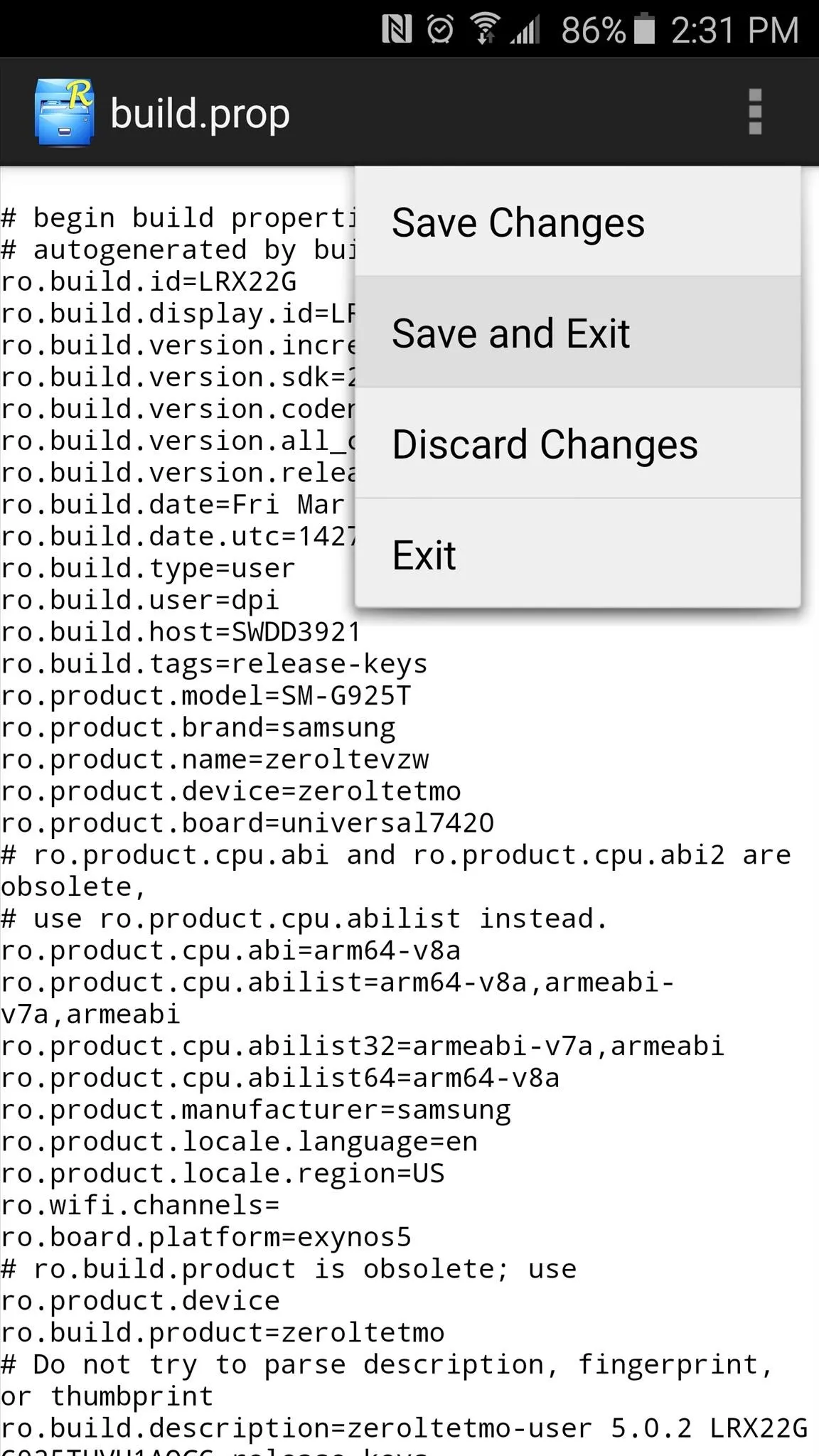The height and width of the screenshot is (1456, 819).
Task: Place cursor on ro.product.model=SM-G925T line
Action: click(206, 695)
